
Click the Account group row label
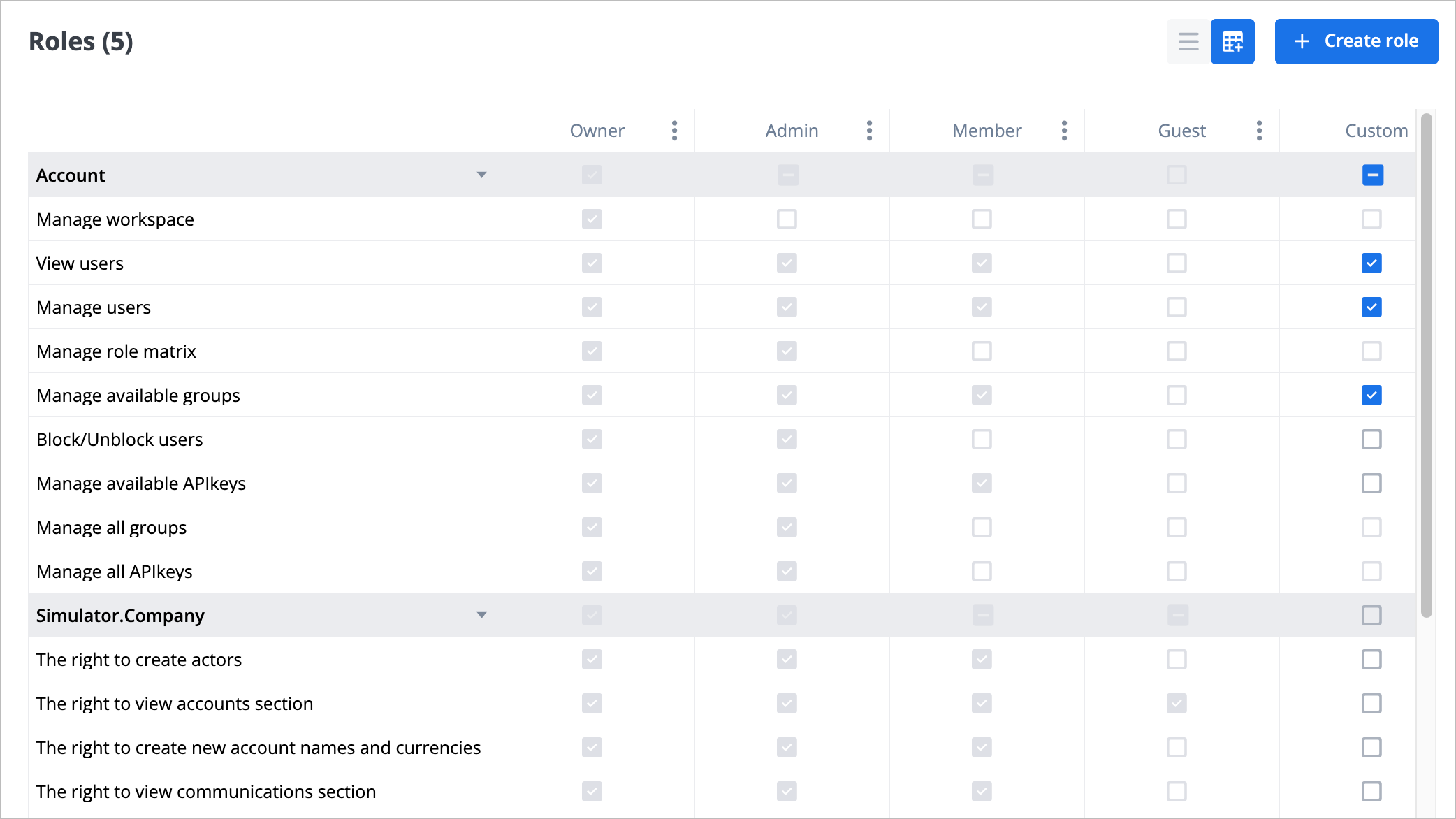pyautogui.click(x=71, y=175)
